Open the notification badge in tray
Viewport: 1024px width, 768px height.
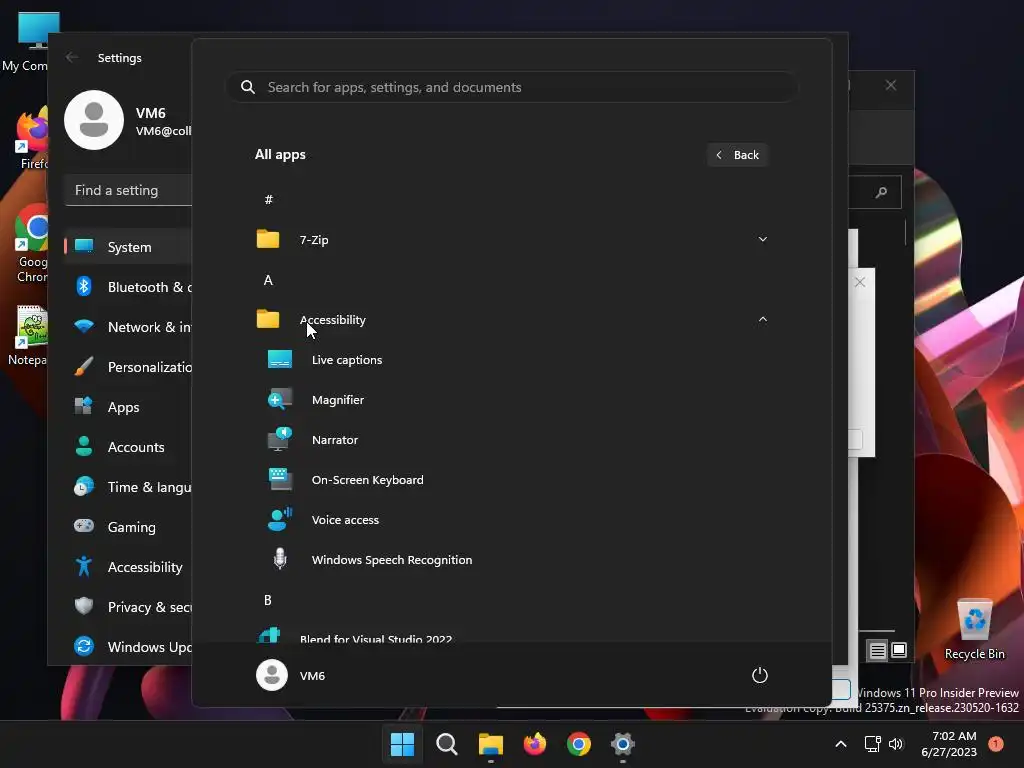pyautogui.click(x=996, y=743)
